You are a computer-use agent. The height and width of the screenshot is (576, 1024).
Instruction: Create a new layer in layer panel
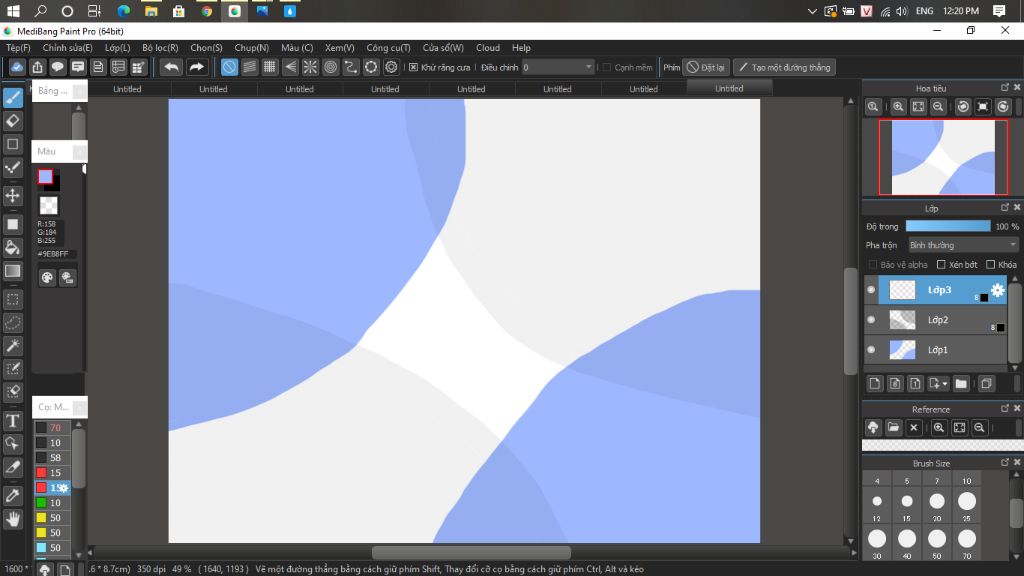click(x=875, y=383)
